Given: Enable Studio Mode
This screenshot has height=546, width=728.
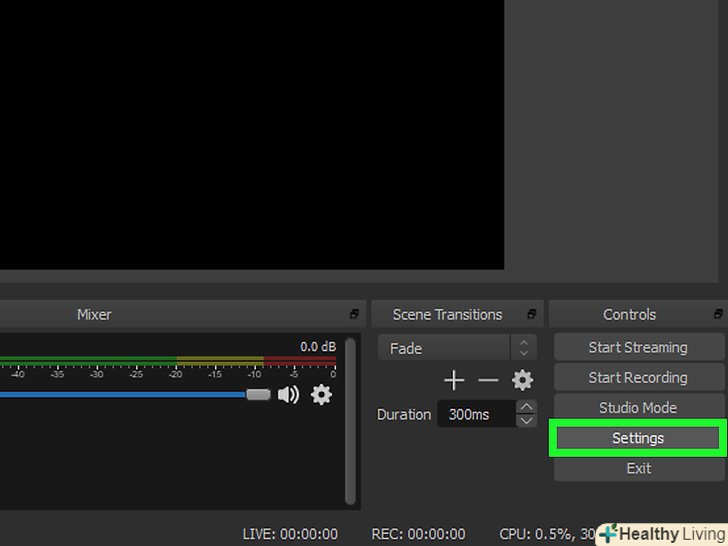Looking at the screenshot, I should click(x=638, y=408).
